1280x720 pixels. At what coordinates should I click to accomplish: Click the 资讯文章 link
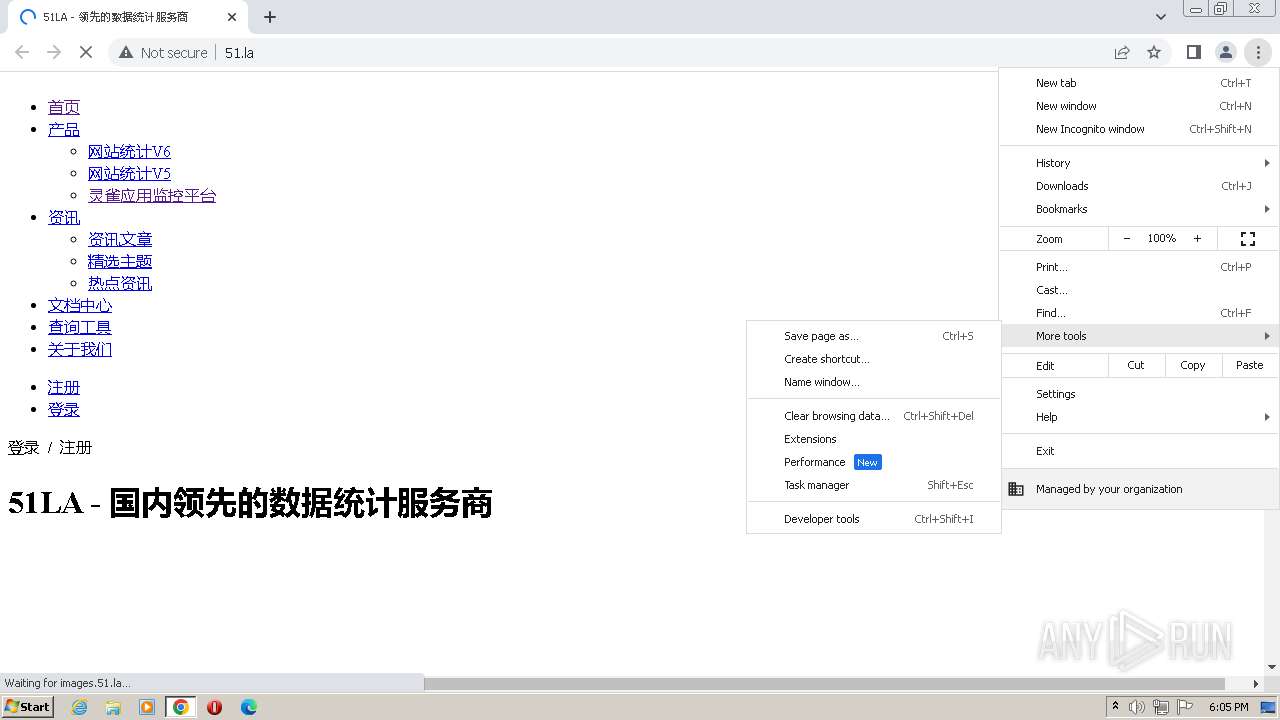[120, 239]
